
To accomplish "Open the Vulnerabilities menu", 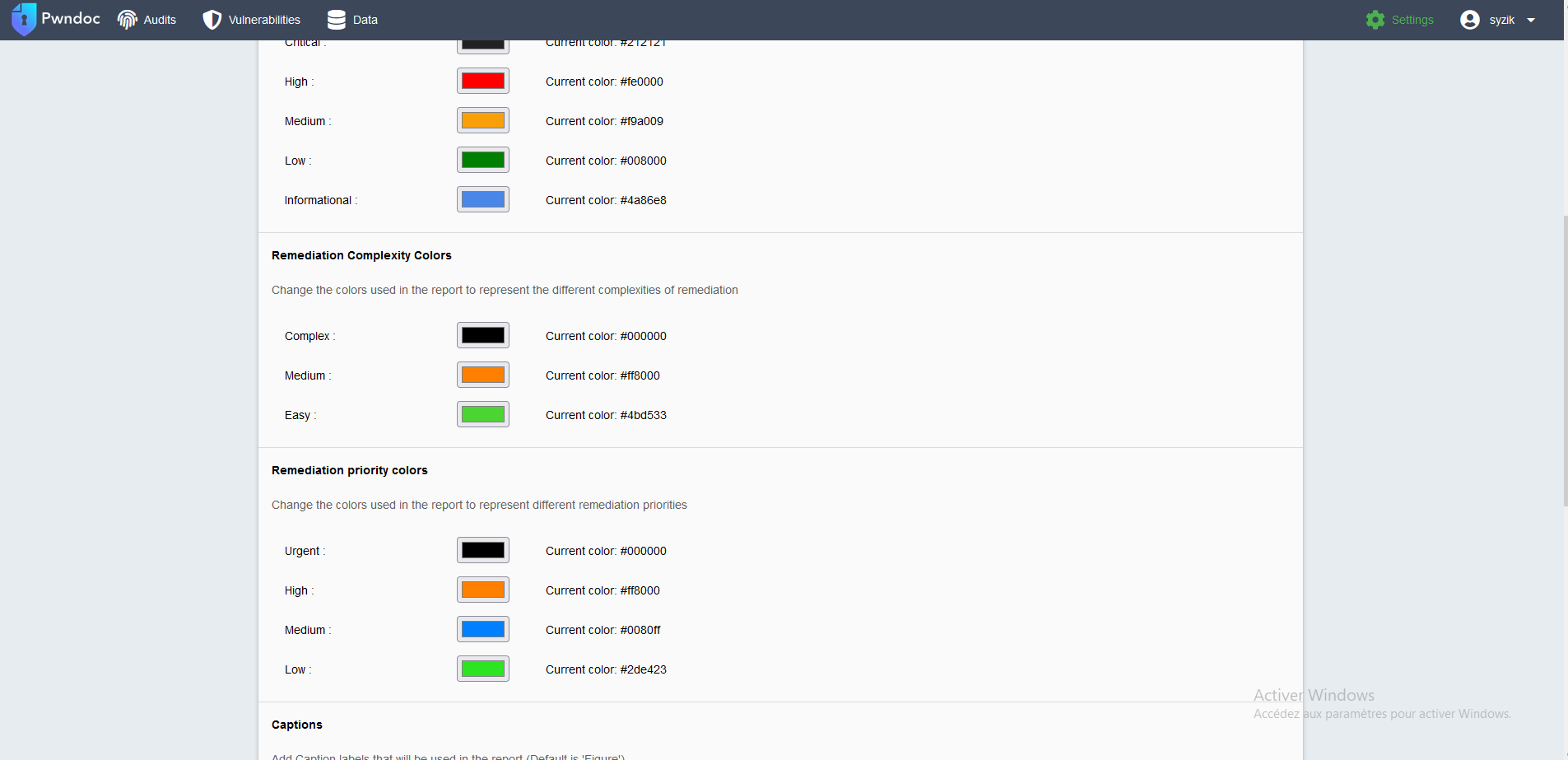I will (x=252, y=20).
